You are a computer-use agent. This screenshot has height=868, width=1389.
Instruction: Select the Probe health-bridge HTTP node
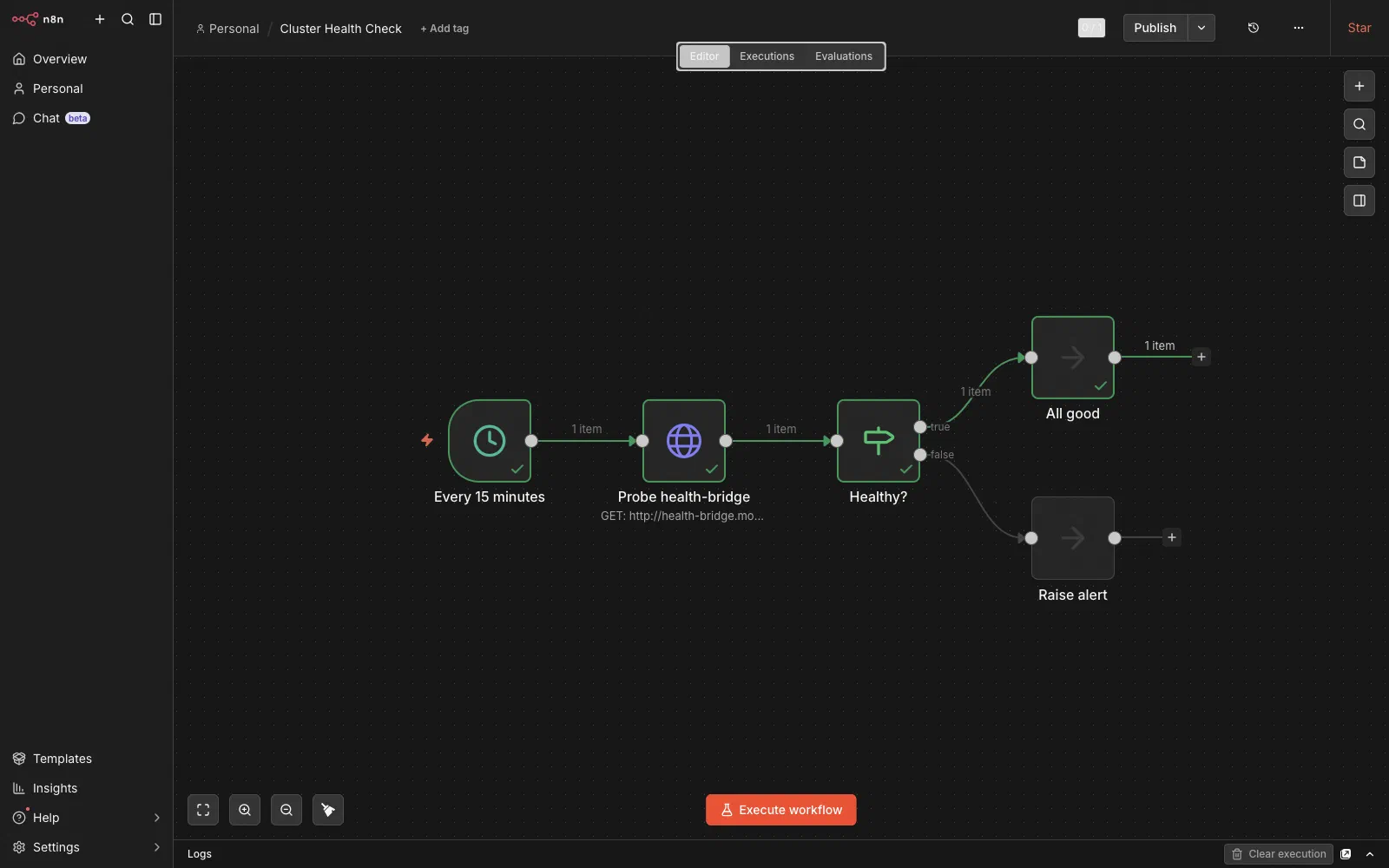(x=684, y=441)
